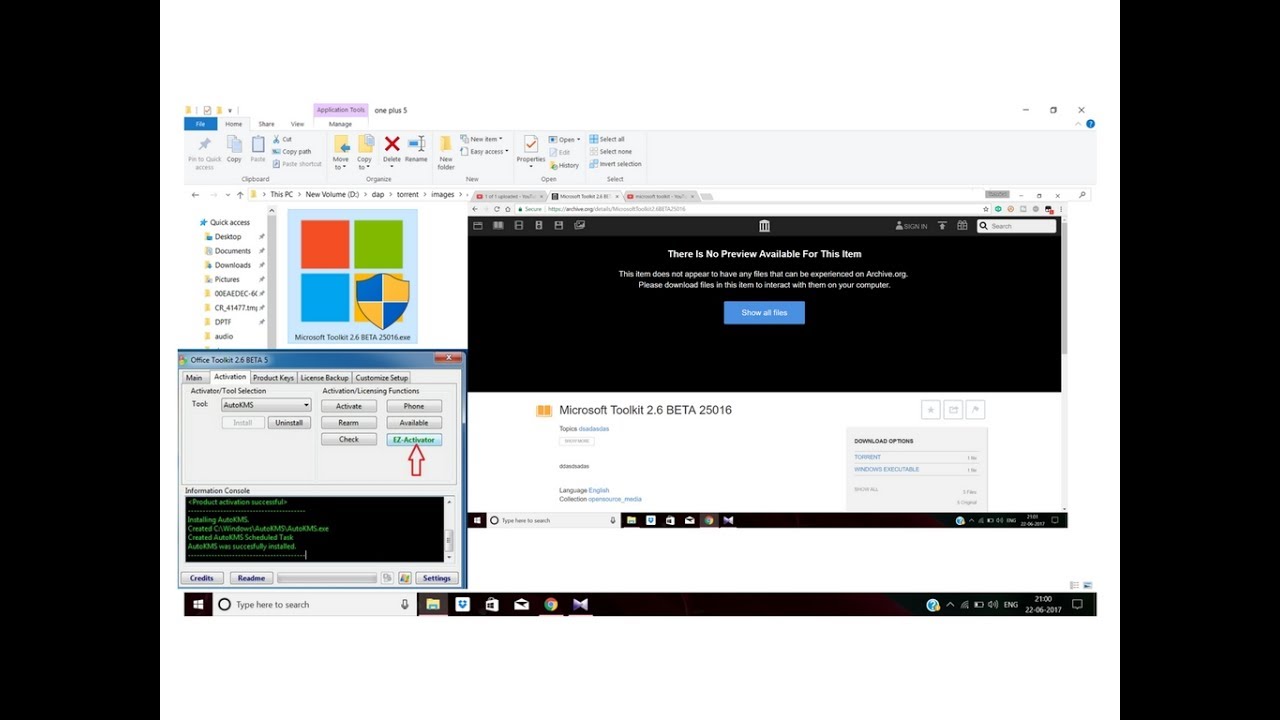The height and width of the screenshot is (720, 1280).
Task: Open the Explorer File menu
Action: 200,124
